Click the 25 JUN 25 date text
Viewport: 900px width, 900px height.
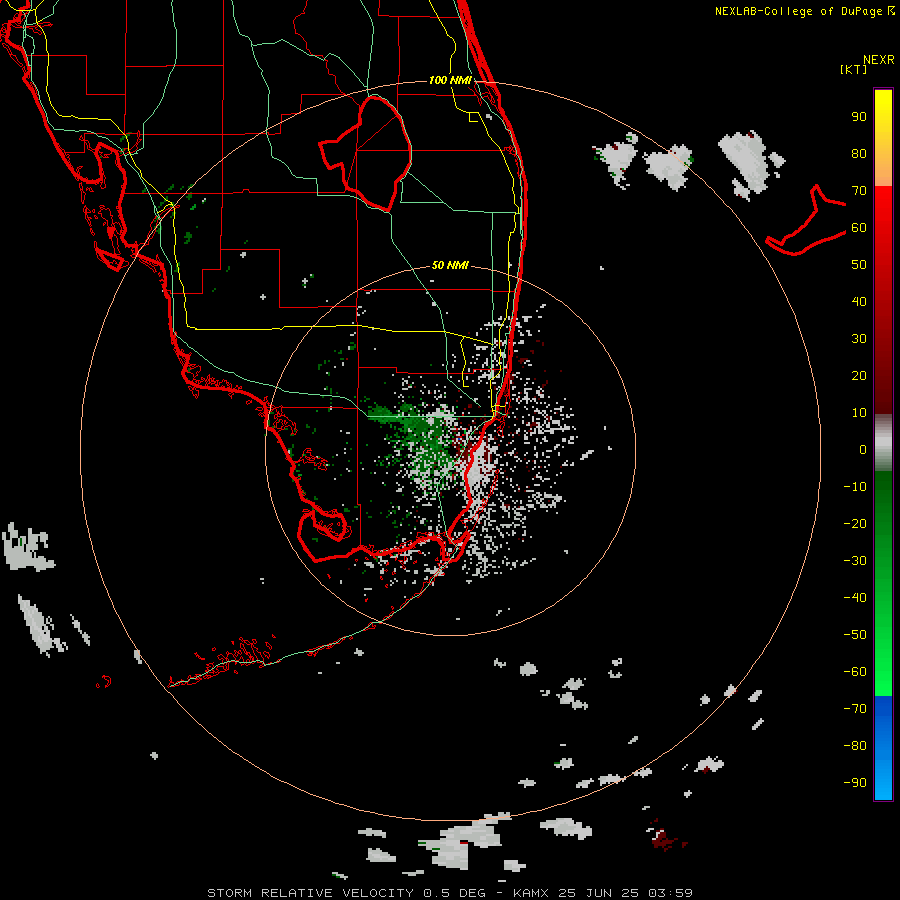coord(599,893)
